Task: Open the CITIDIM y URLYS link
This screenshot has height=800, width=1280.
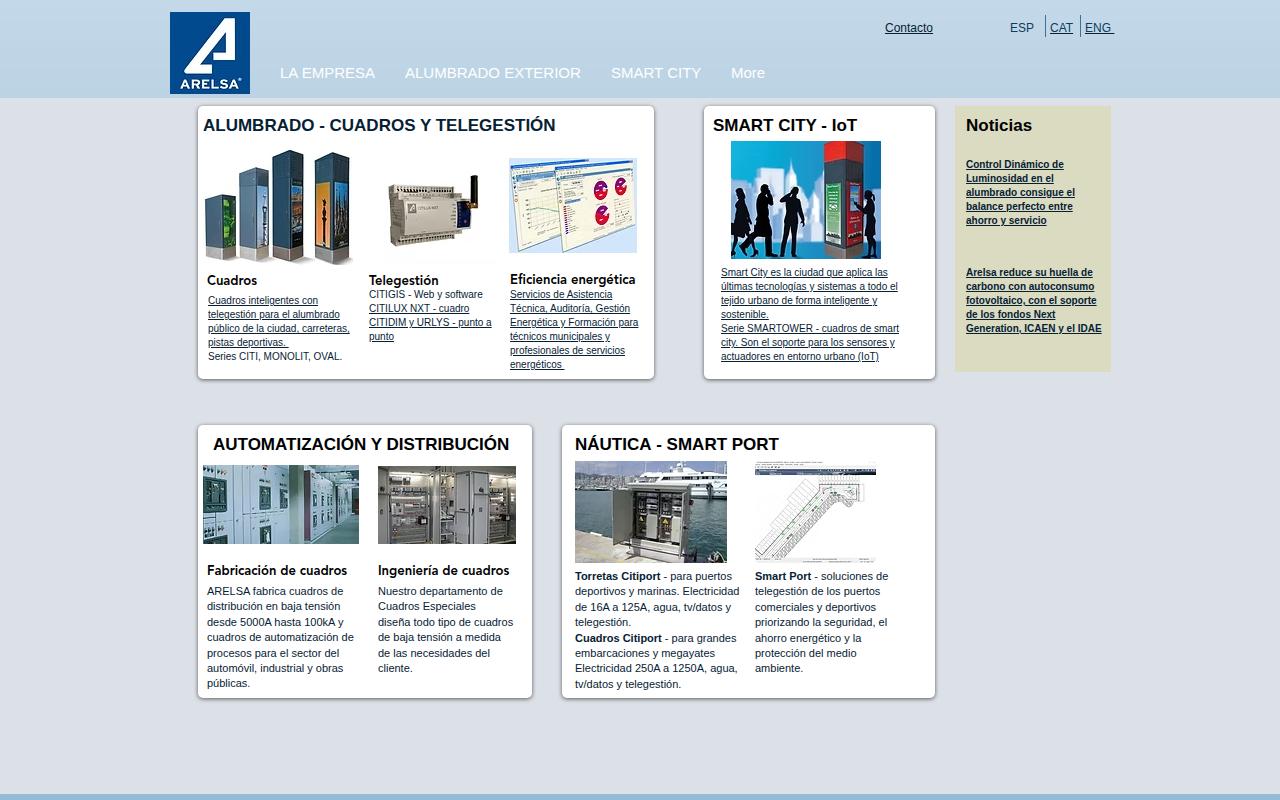Action: pyautogui.click(x=430, y=330)
